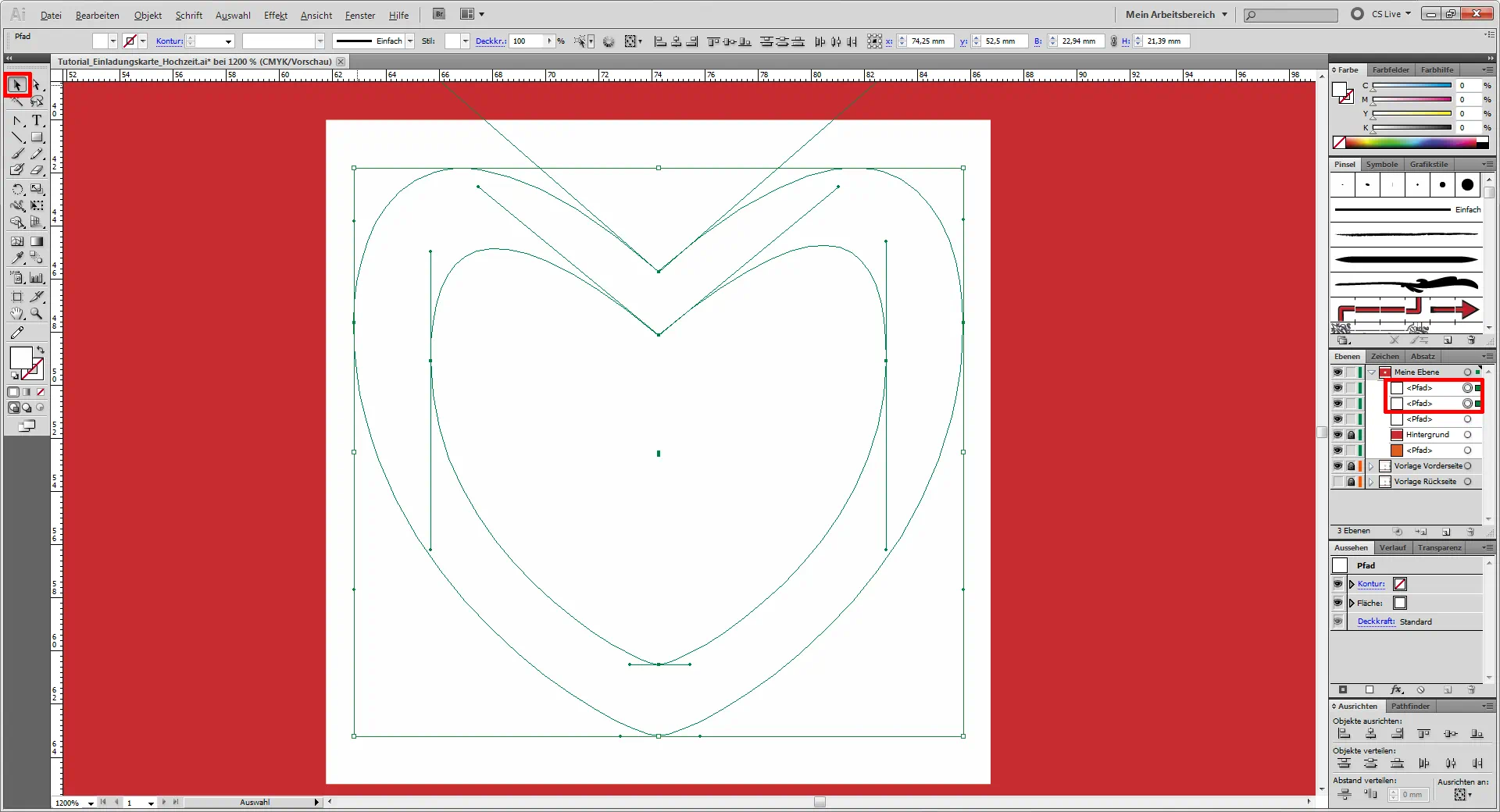This screenshot has height=812, width=1500.
Task: Select the Rectangle tool
Action: point(36,139)
